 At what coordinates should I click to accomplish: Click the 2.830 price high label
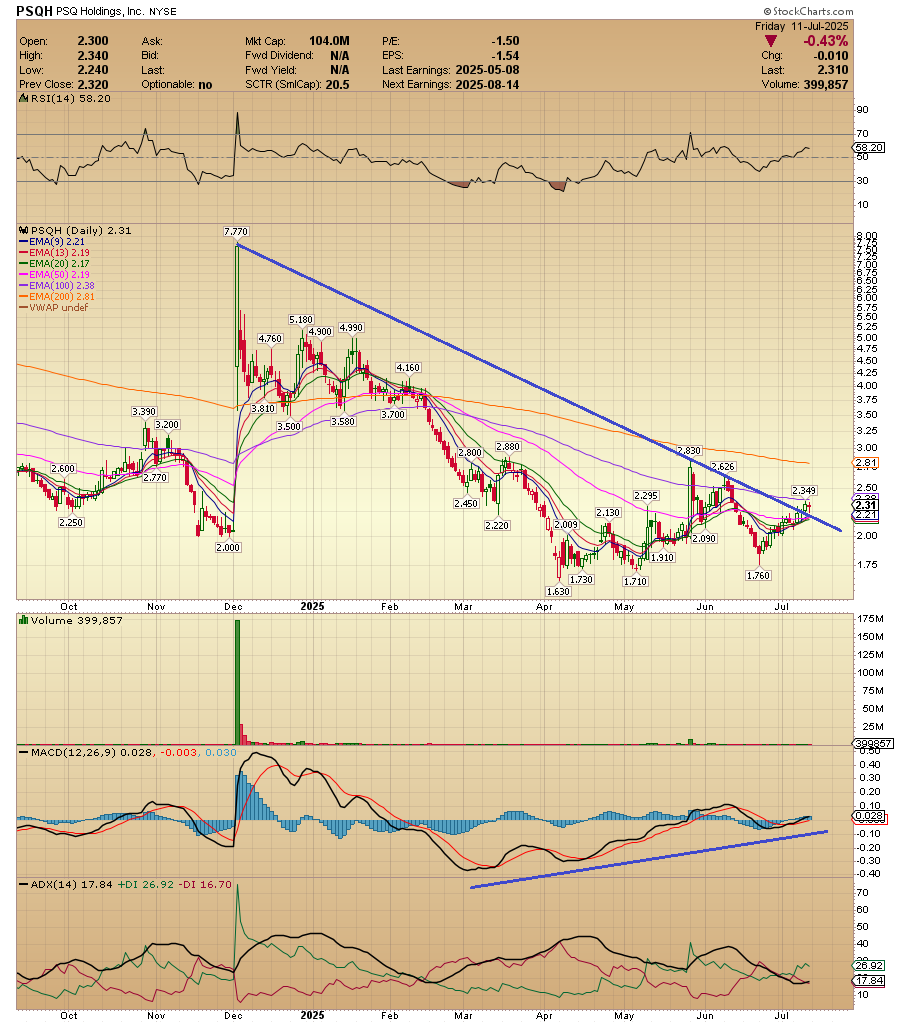[x=689, y=451]
